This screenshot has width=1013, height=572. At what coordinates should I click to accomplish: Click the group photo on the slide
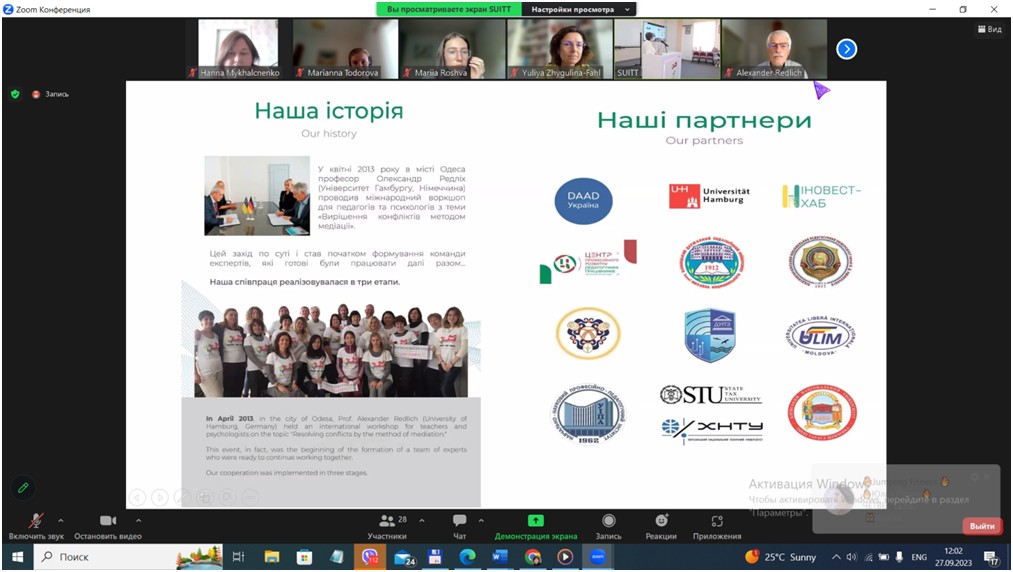pyautogui.click(x=331, y=350)
